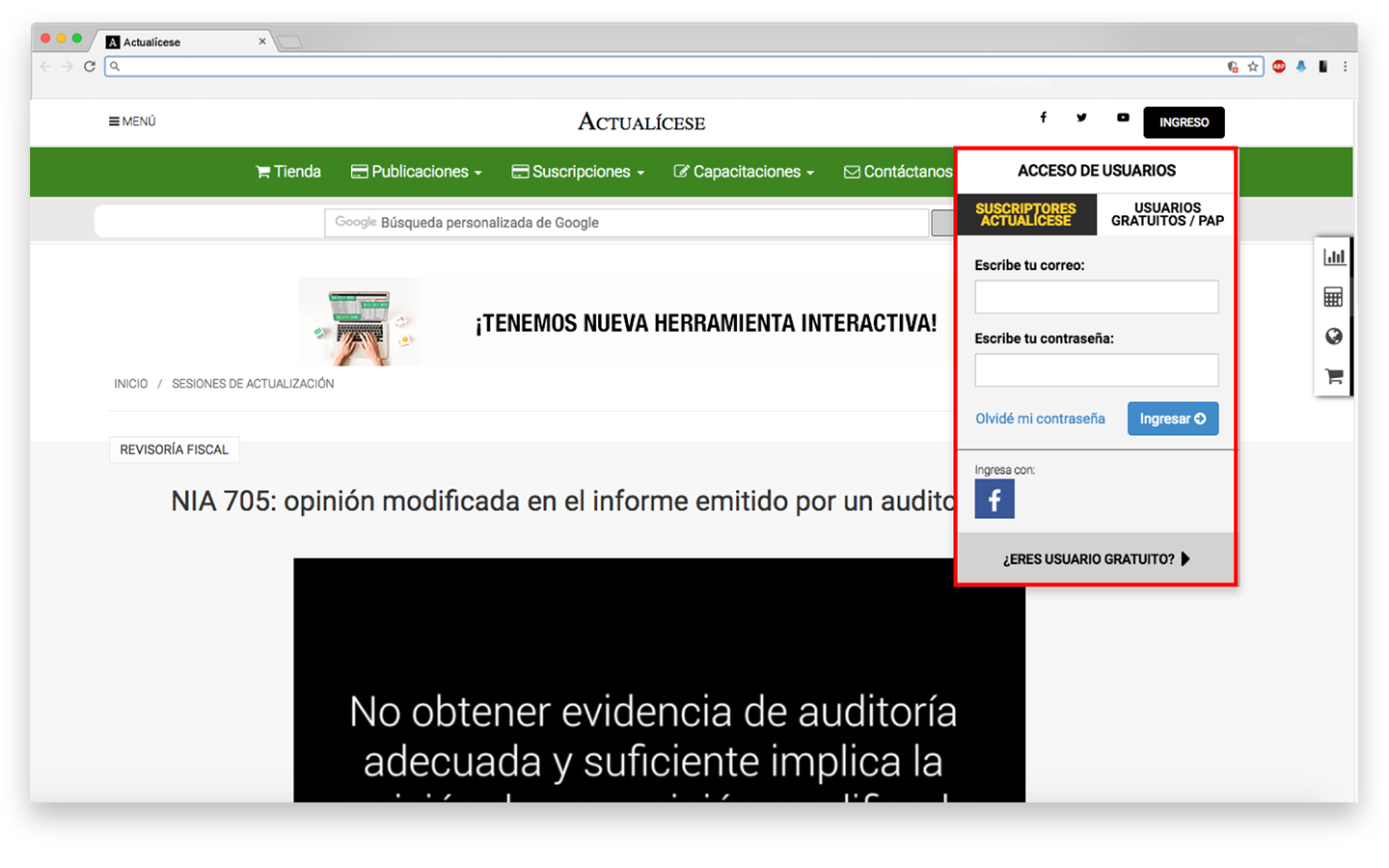Screen dimensions: 1389x868
Task: Open the shopping cart sidebar icon
Action: [x=1334, y=376]
